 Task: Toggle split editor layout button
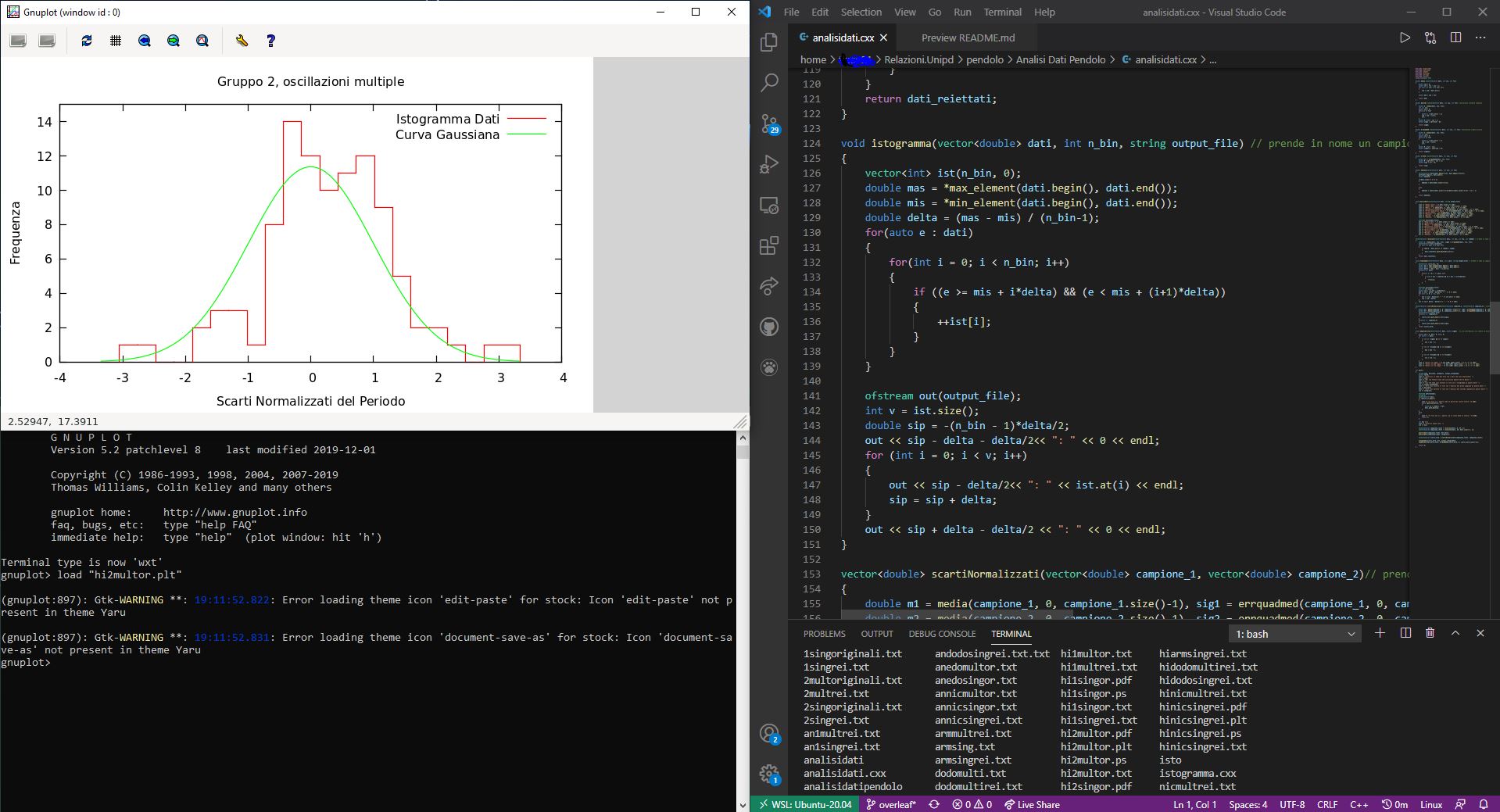click(x=1455, y=38)
